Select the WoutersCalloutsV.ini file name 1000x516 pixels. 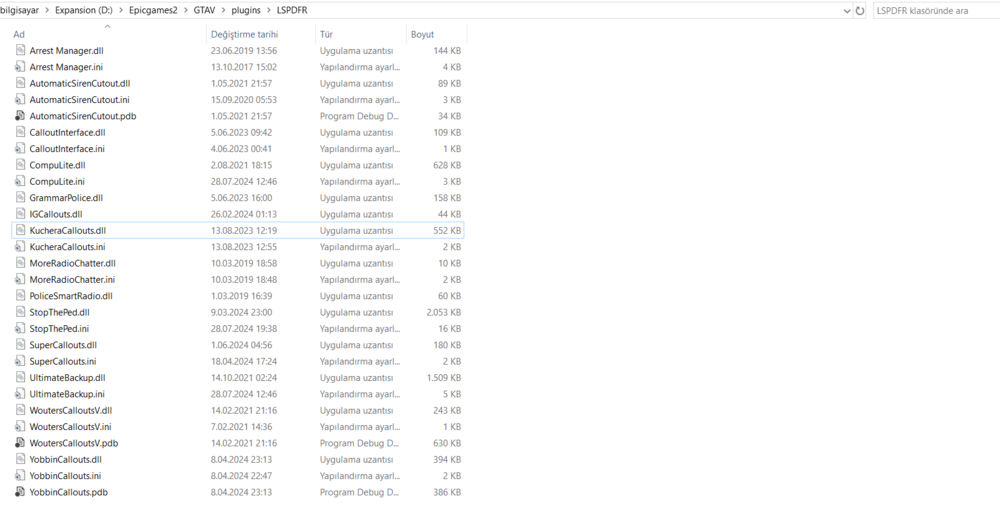(70, 427)
